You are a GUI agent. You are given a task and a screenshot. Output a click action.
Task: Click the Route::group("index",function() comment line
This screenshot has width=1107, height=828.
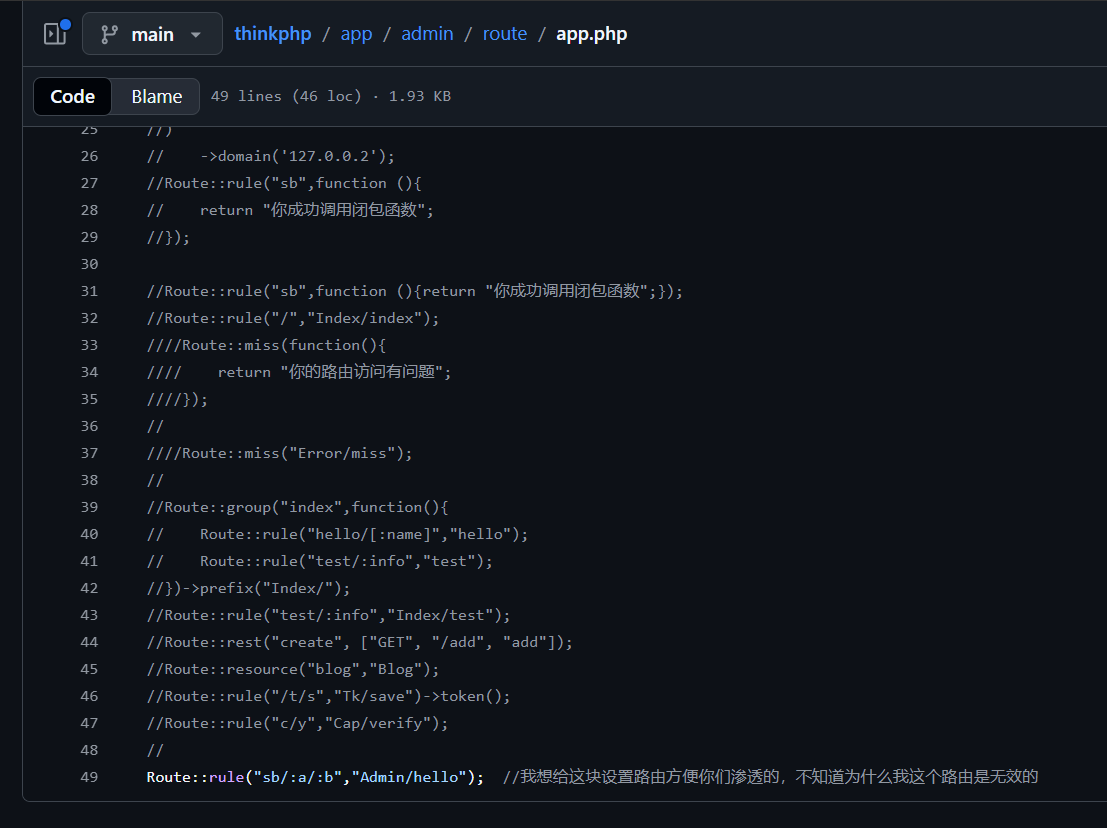298,507
